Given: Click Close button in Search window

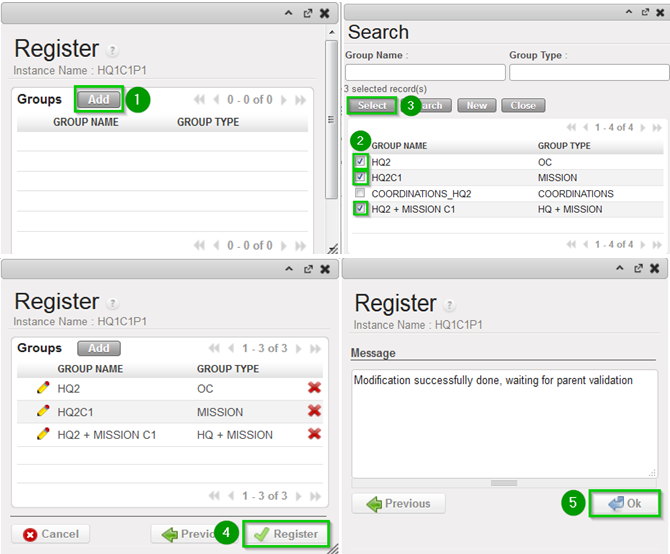Looking at the screenshot, I should (523, 106).
